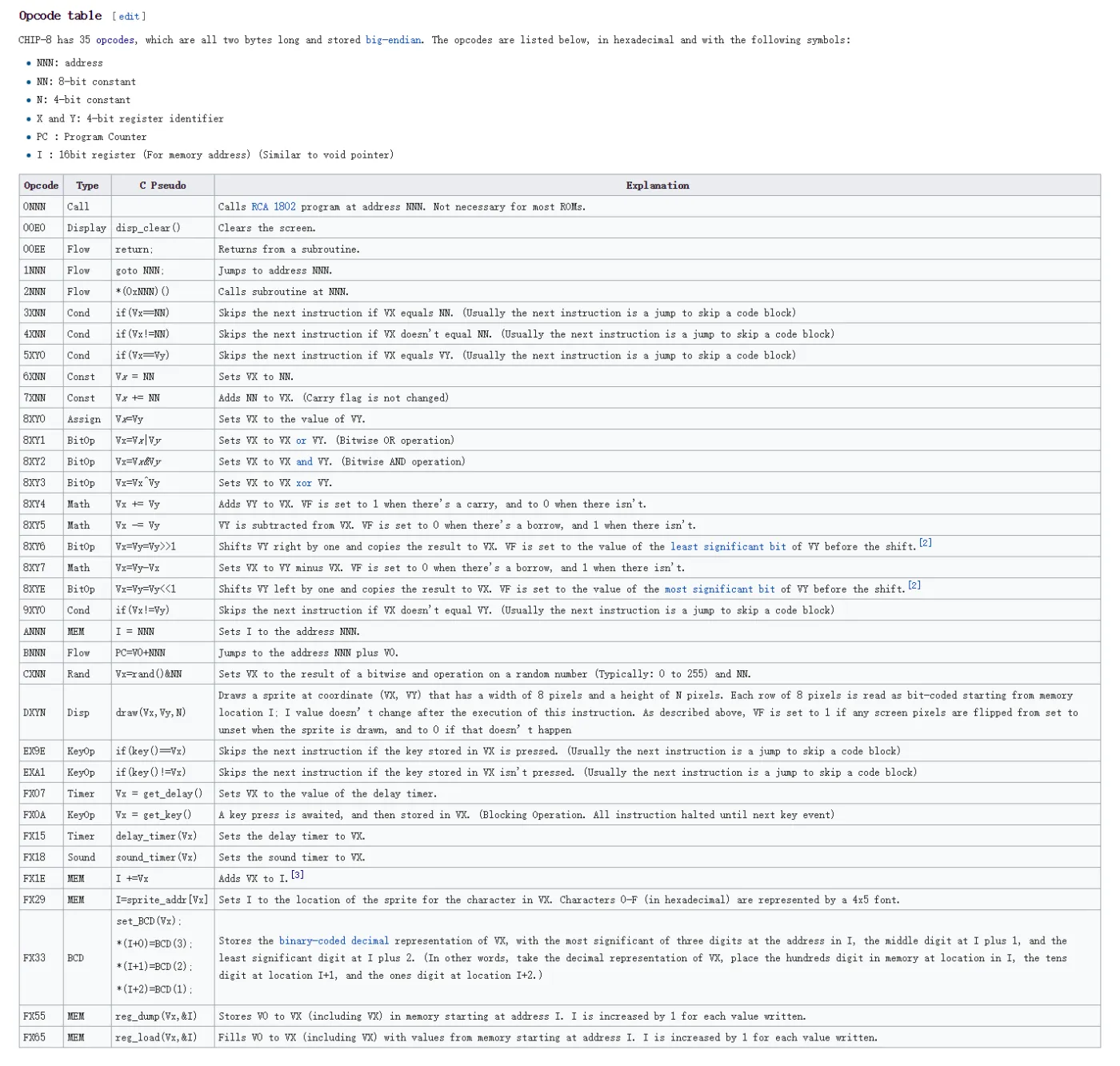The width and height of the screenshot is (1120, 1066).
Task: Select the 6XNN opcode cell
Action: point(42,377)
